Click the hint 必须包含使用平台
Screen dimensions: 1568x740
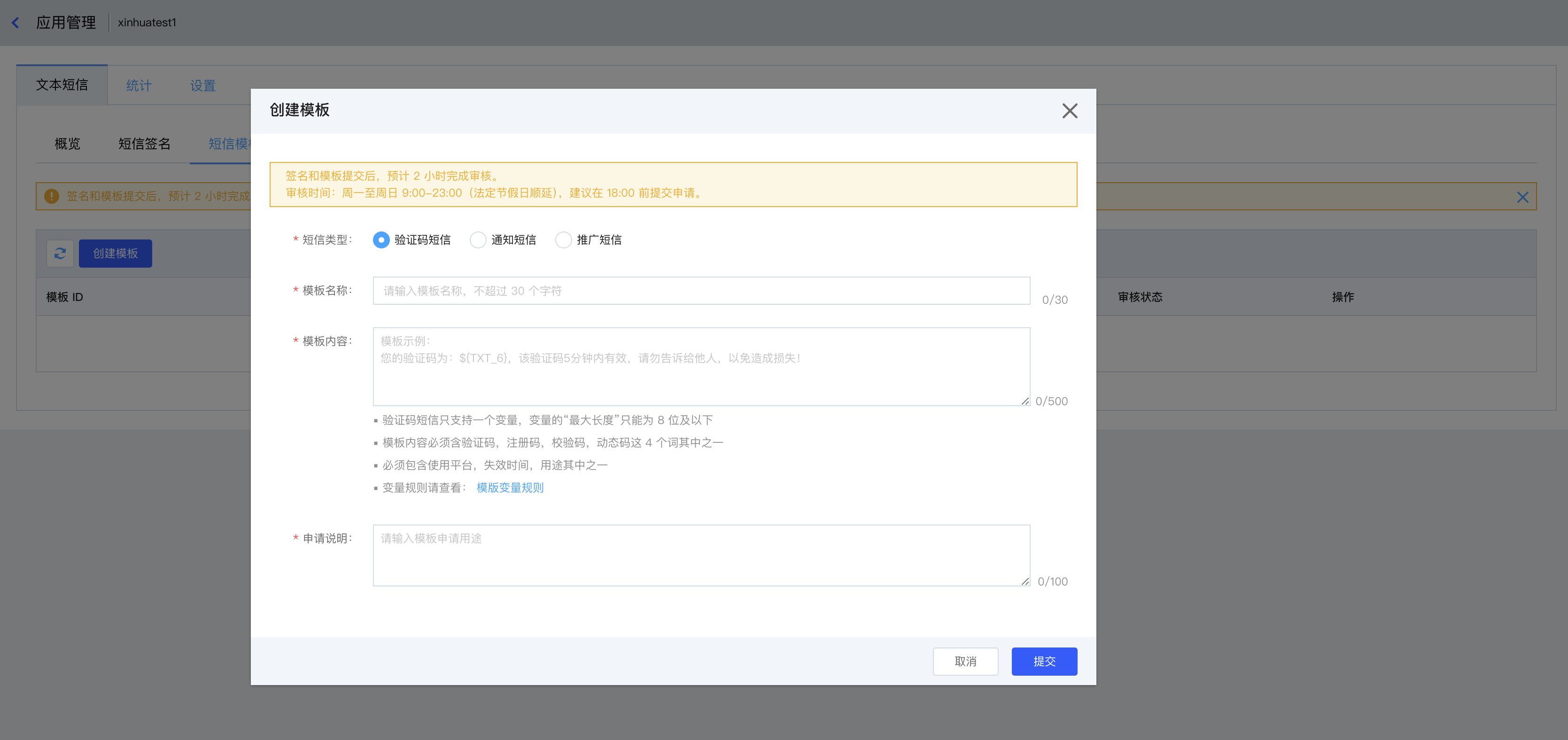coord(495,465)
